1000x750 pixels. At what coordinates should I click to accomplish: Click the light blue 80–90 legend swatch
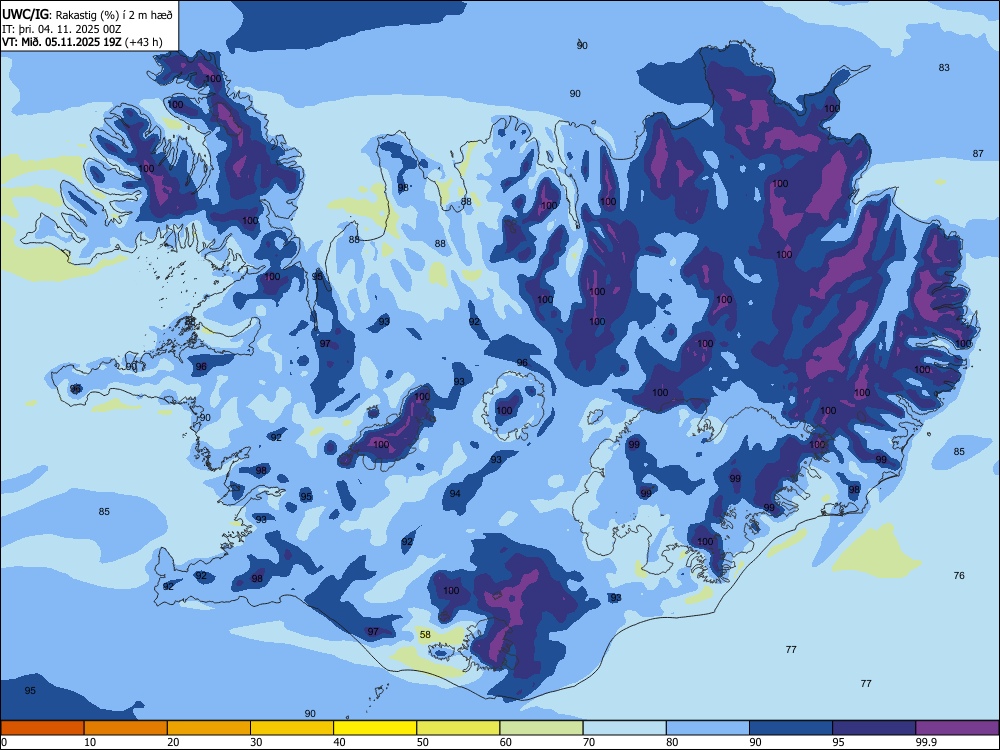point(708,728)
